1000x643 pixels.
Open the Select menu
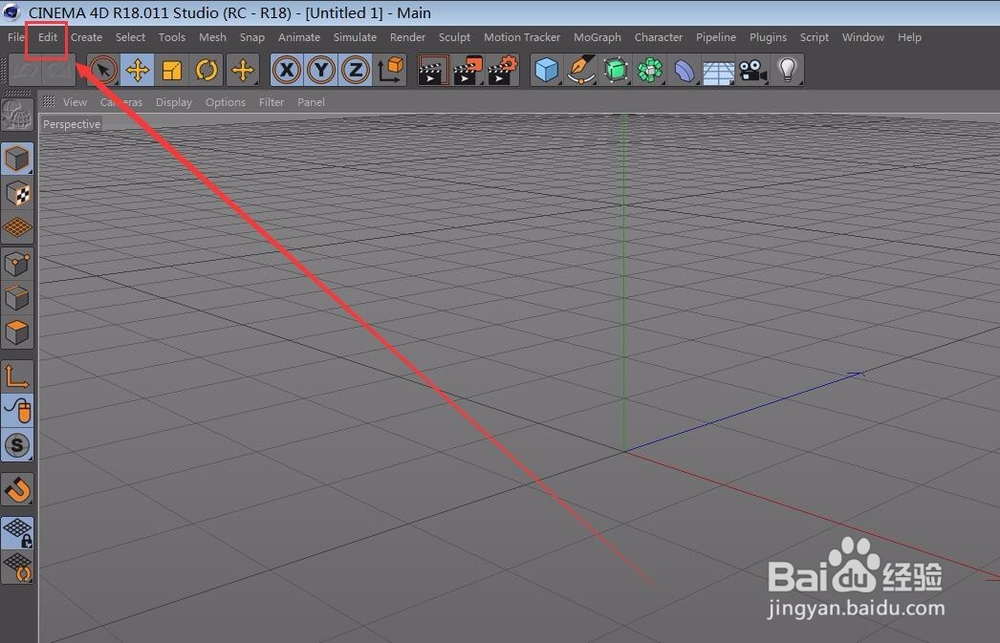point(130,37)
